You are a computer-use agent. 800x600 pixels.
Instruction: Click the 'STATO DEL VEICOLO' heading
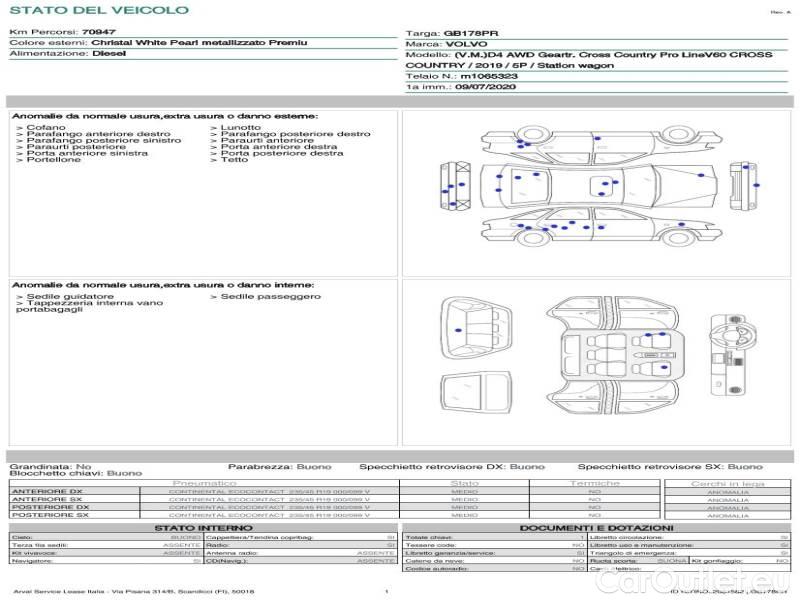[x=98, y=10]
